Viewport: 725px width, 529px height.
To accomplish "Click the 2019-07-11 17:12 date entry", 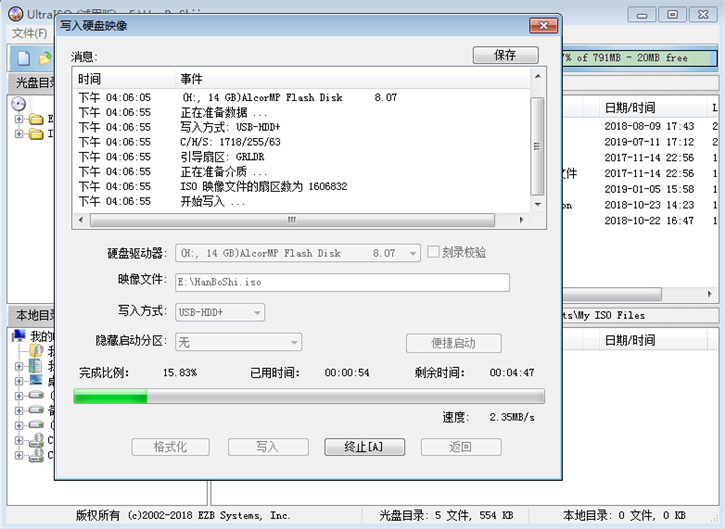I will point(649,142).
